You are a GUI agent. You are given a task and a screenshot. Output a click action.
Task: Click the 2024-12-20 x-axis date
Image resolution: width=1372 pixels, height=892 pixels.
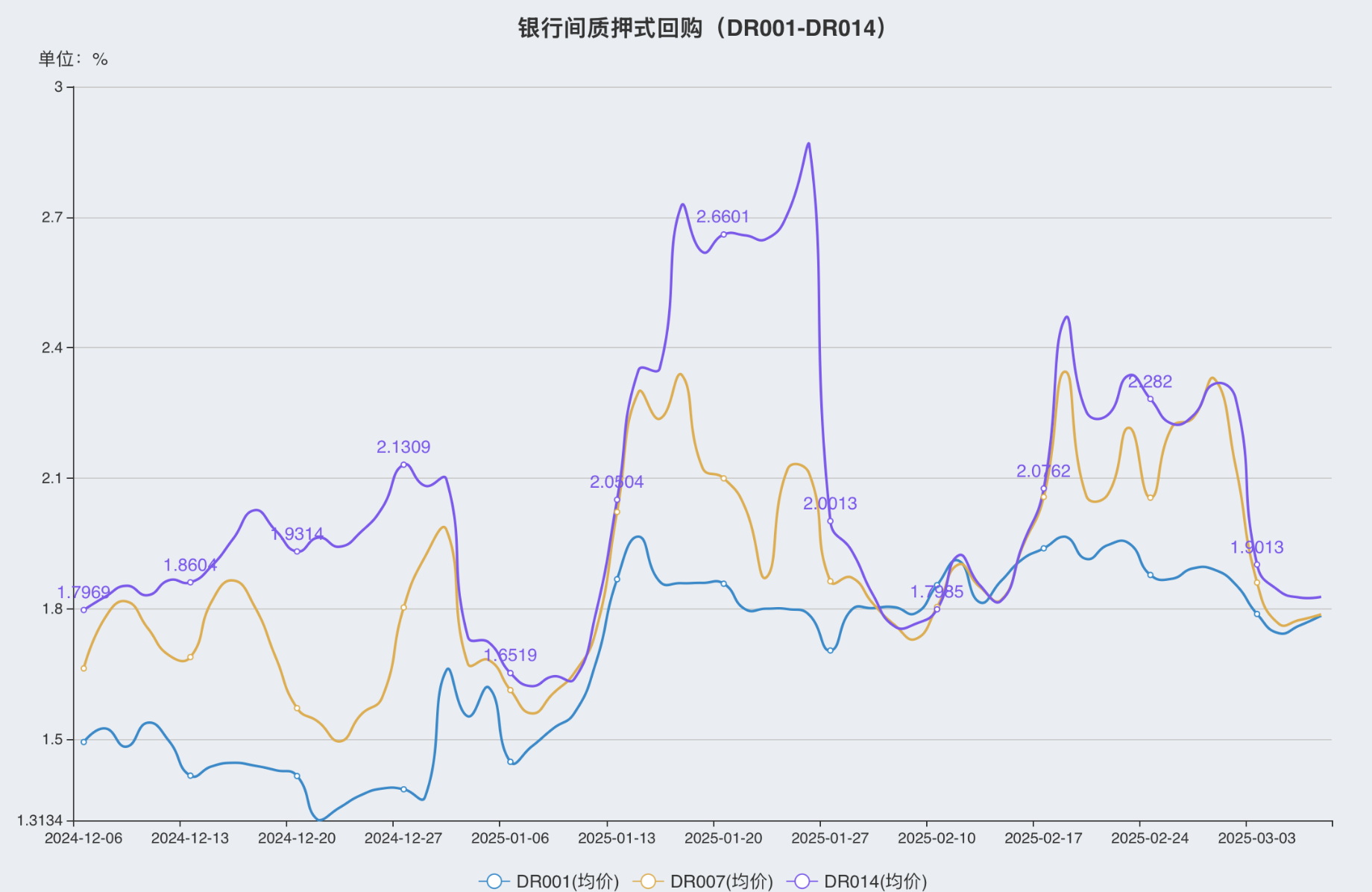tap(297, 838)
